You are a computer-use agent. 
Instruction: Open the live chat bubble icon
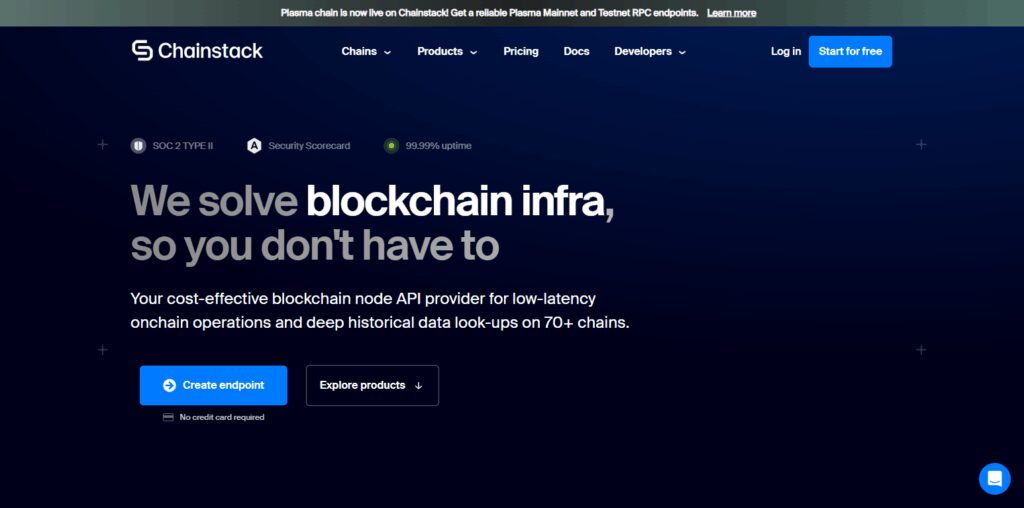point(995,479)
